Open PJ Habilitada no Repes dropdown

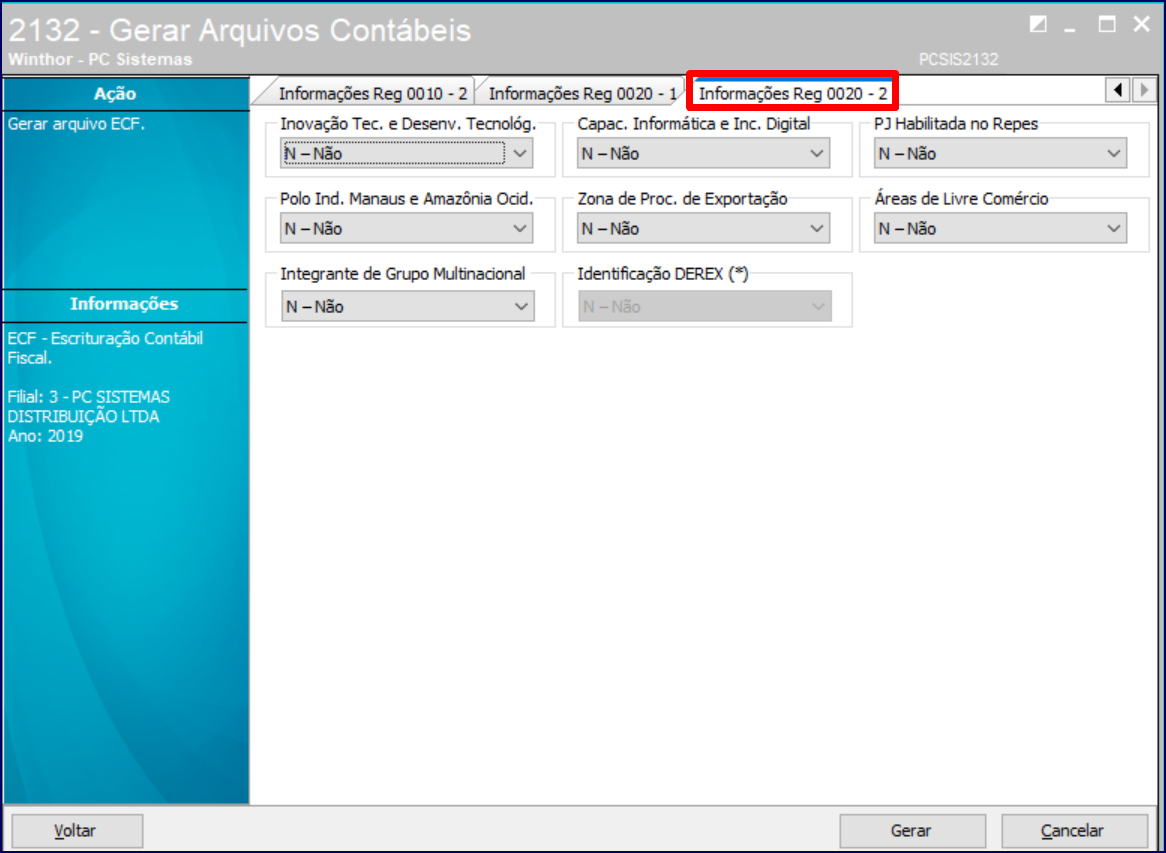1000,154
